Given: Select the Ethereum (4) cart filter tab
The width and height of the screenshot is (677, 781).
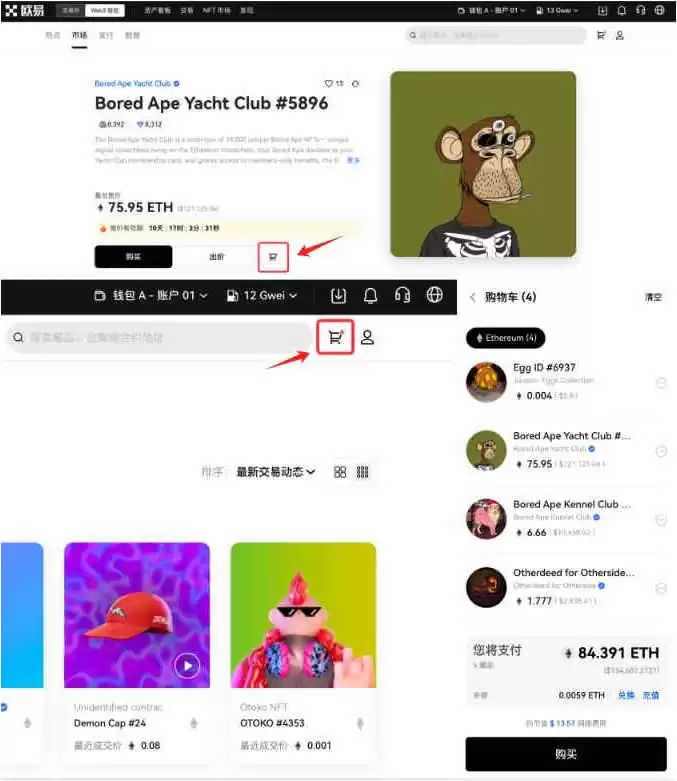Looking at the screenshot, I should [506, 338].
